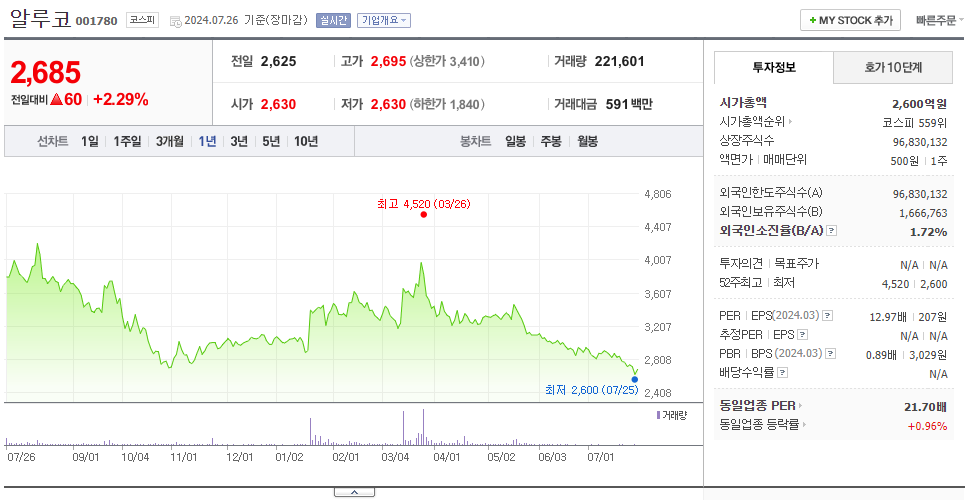Screen dimensions: 968x500
Task: Click the +2.29% change value
Action: tap(121, 99)
